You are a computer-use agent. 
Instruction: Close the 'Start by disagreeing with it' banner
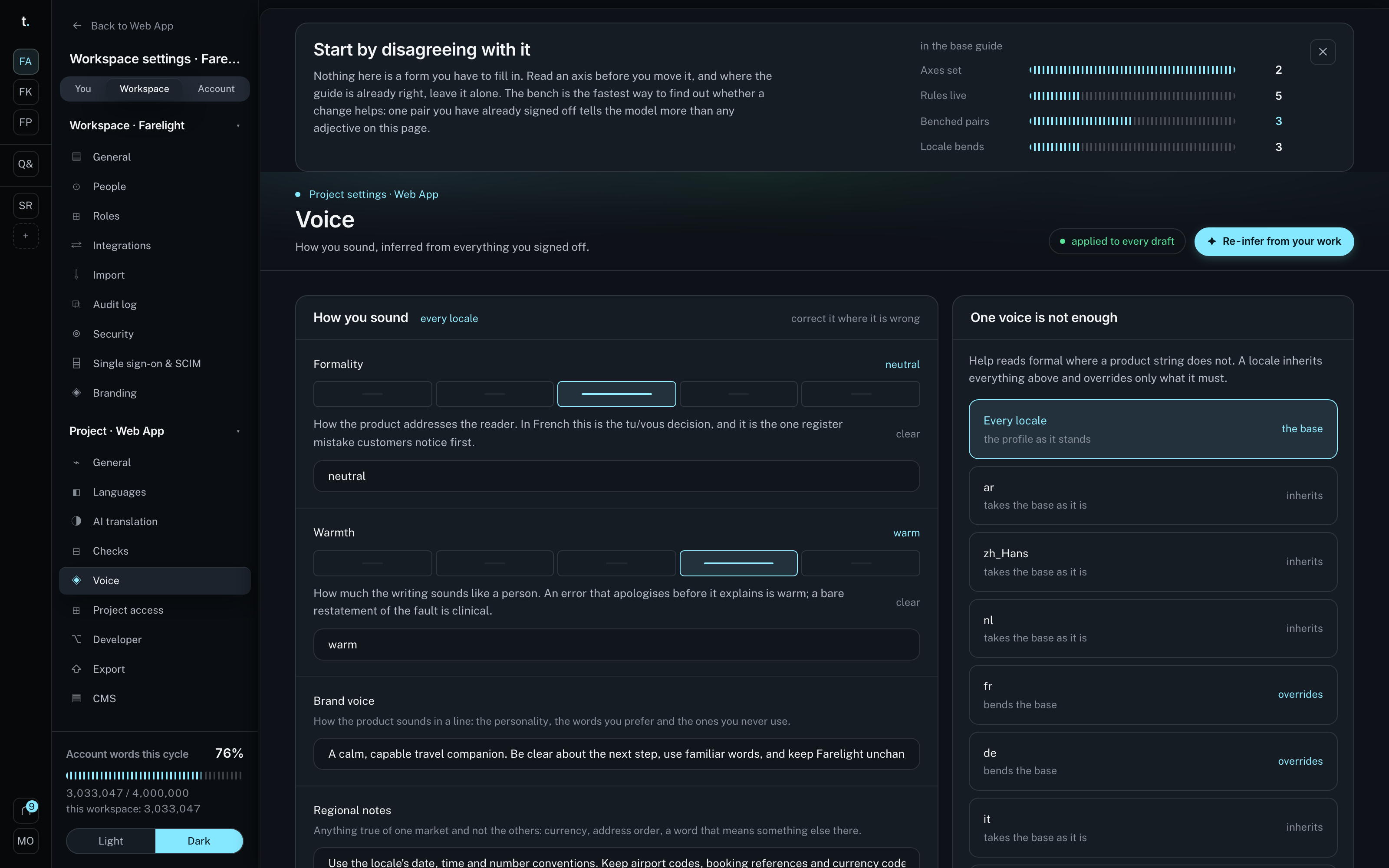coord(1323,52)
